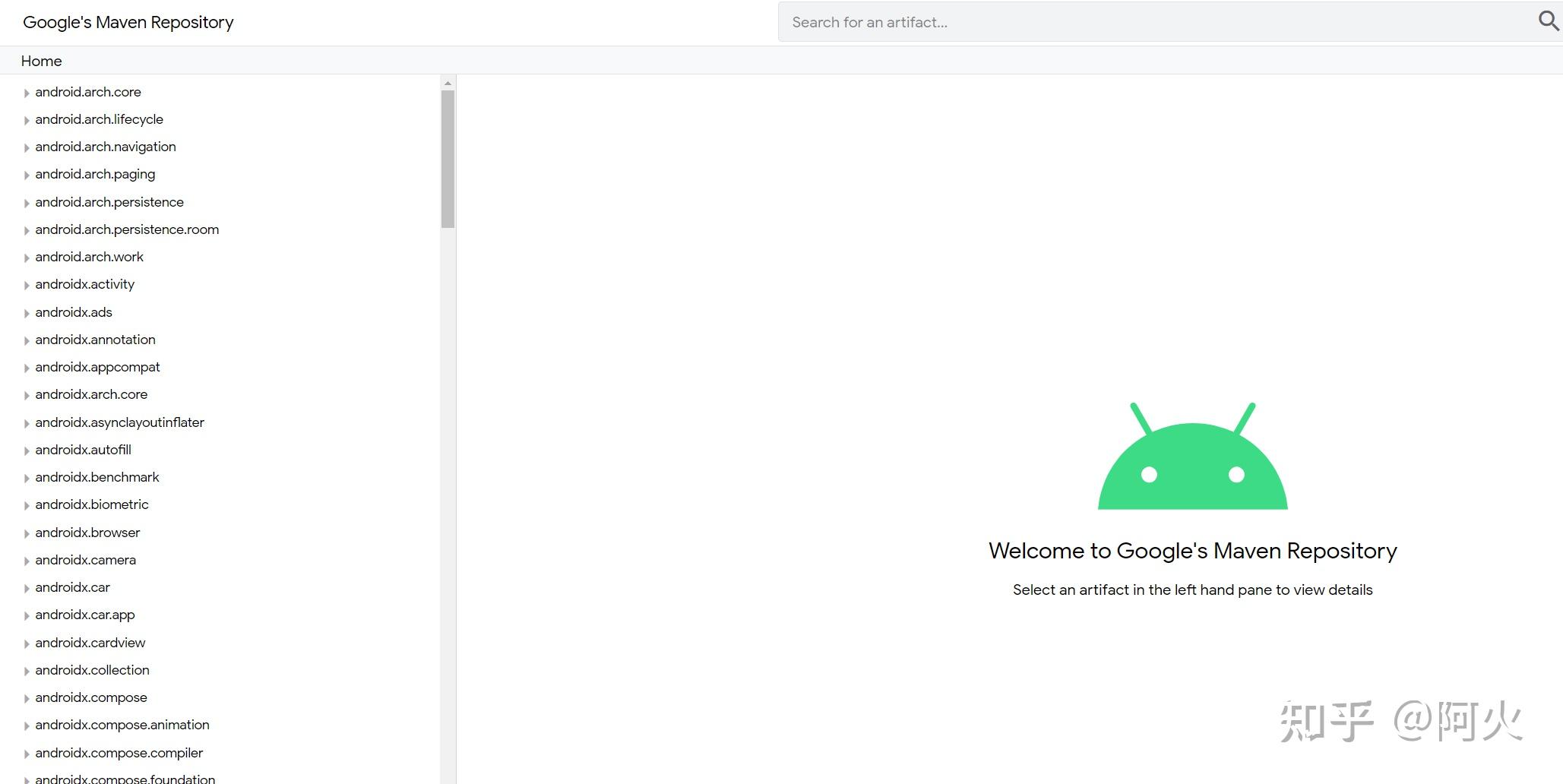Select the android.arch.lifecycle group label
The image size is (1563, 784).
[99, 119]
